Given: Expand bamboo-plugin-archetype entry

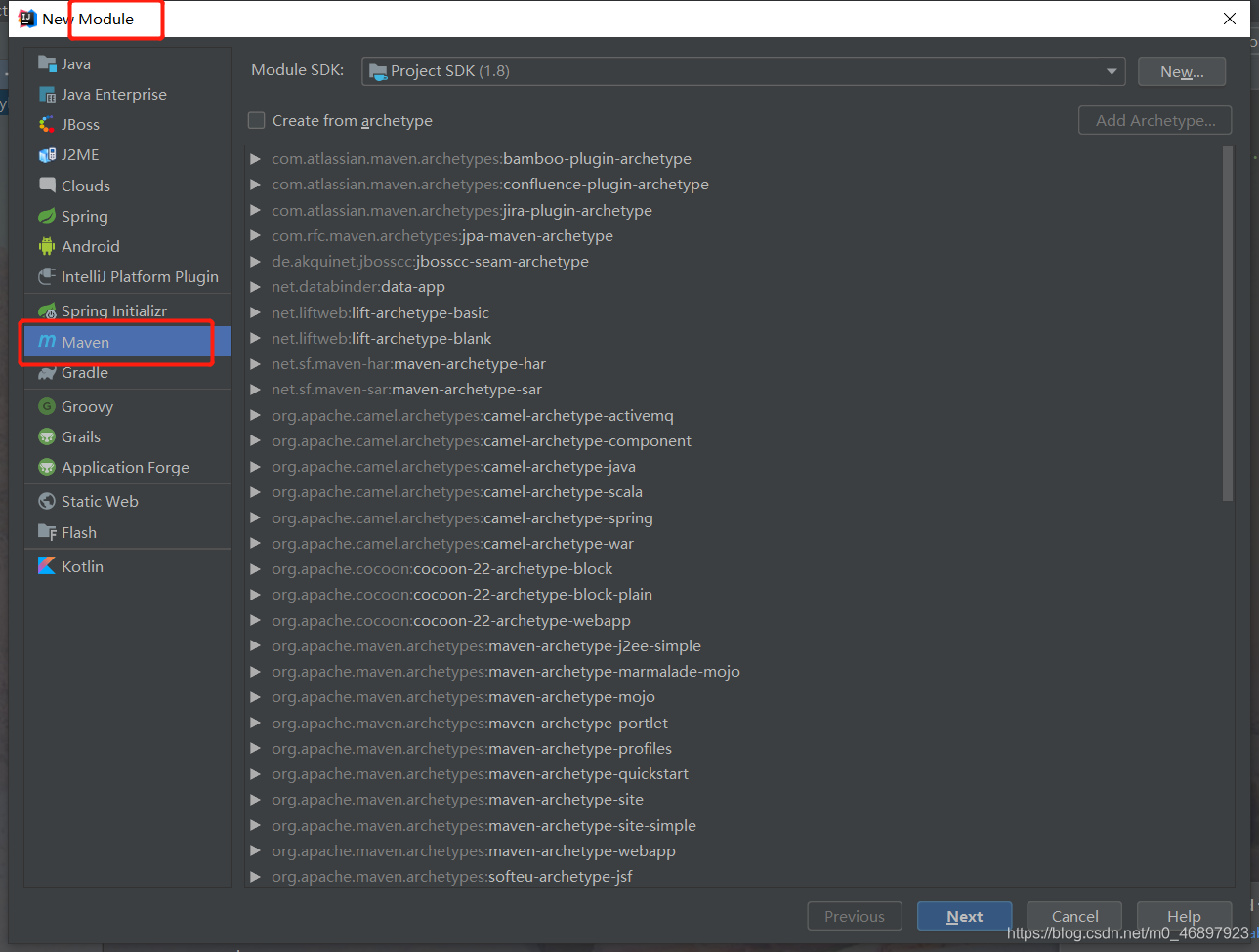Looking at the screenshot, I should 255,158.
